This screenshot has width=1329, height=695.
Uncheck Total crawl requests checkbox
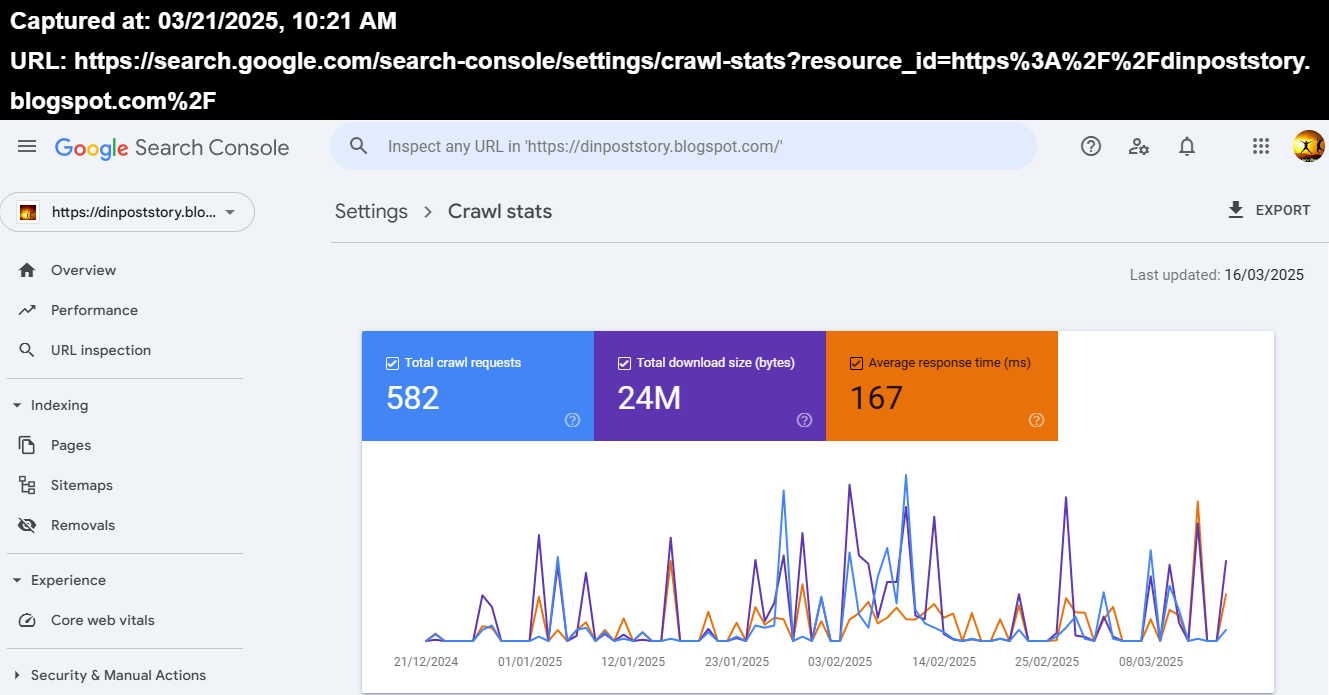point(392,363)
